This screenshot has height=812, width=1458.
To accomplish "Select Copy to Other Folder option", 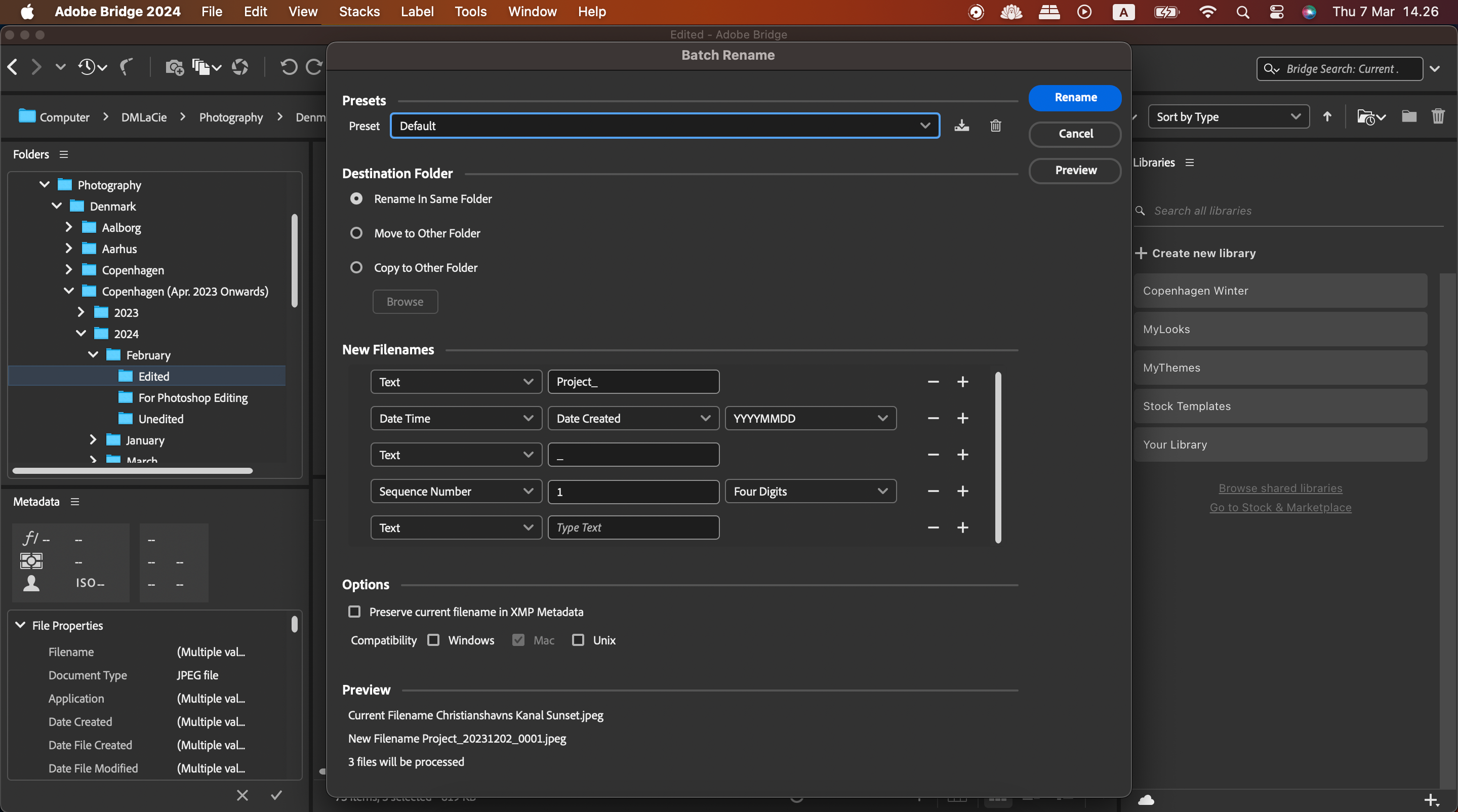I will (356, 268).
